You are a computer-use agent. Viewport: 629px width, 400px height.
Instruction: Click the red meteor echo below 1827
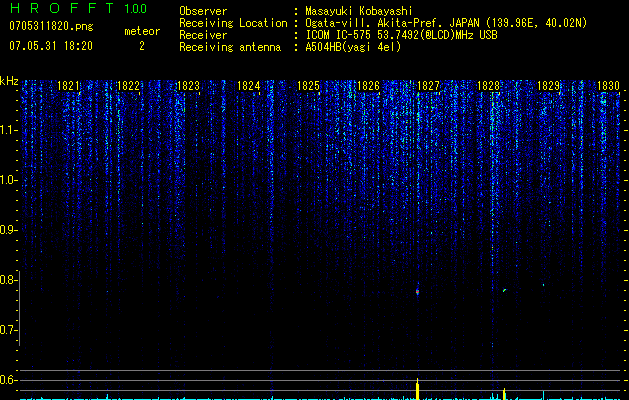click(418, 292)
